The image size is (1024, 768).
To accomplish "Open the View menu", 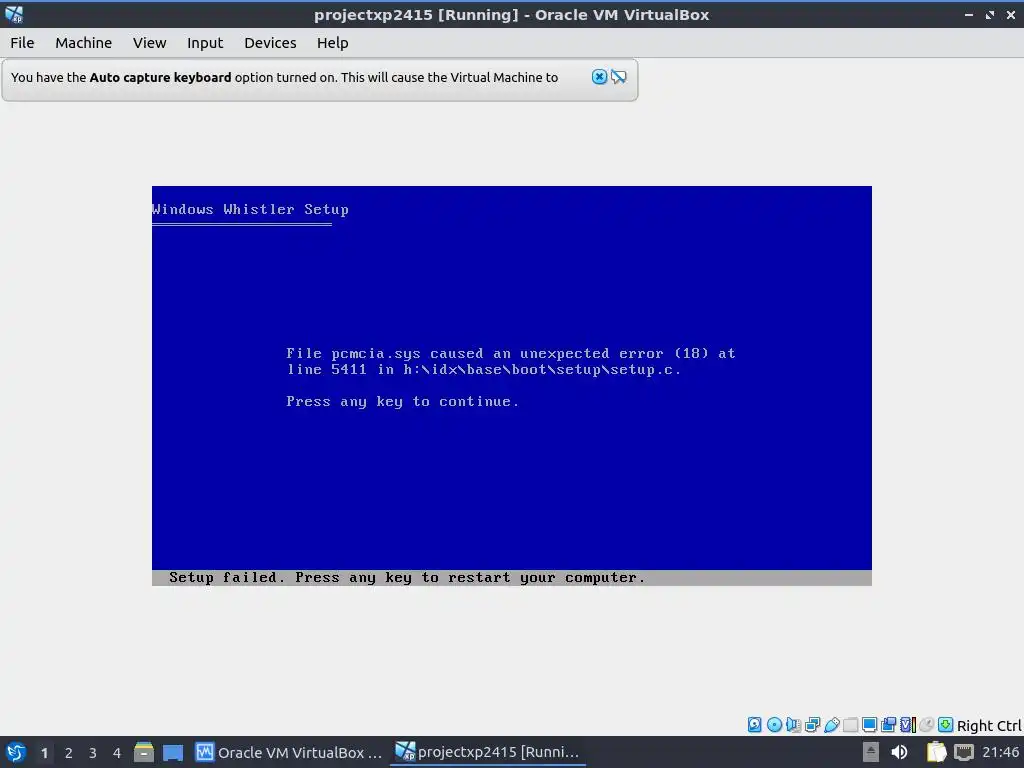I will coord(149,43).
